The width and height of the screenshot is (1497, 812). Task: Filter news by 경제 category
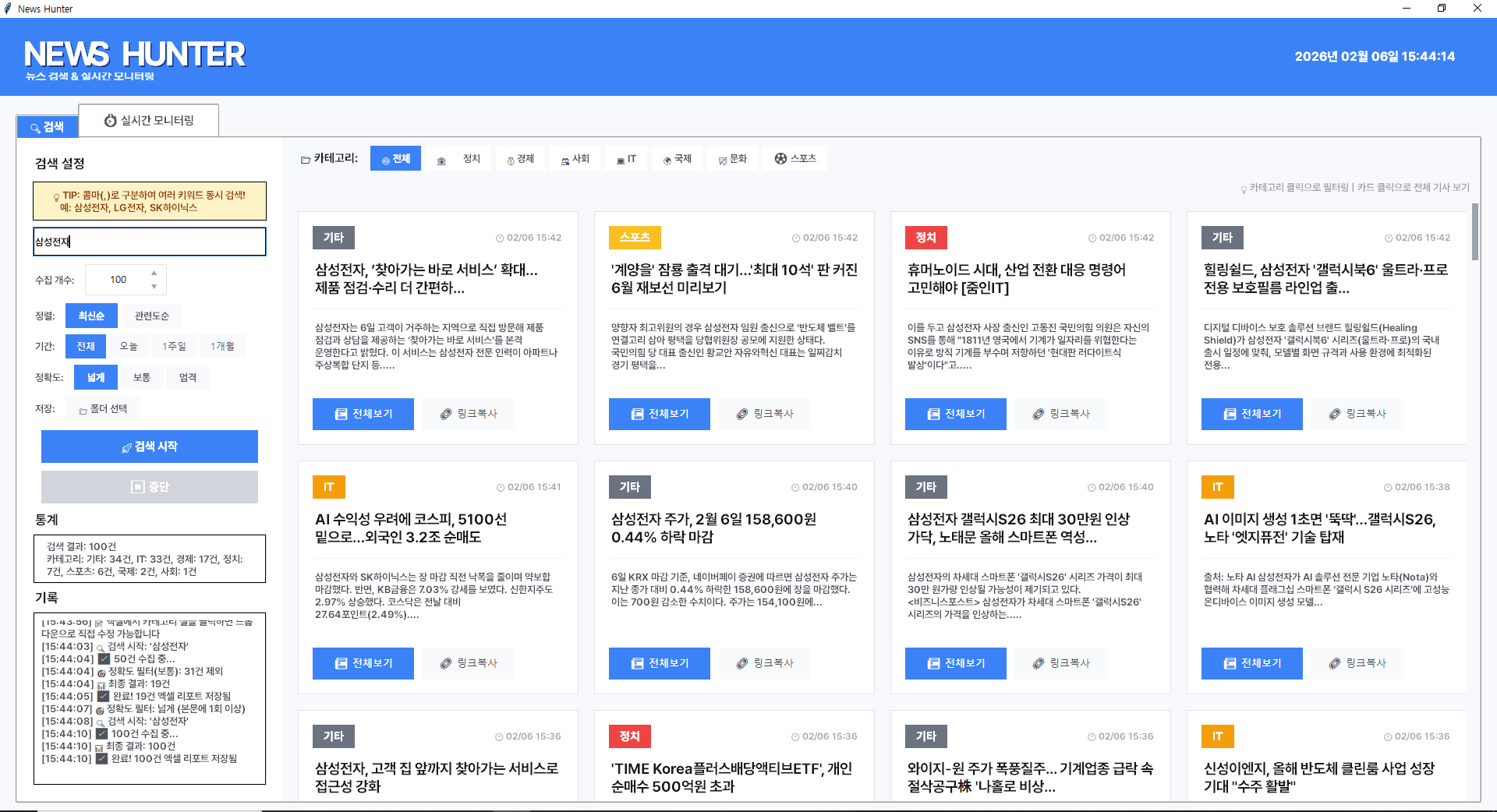(520, 158)
